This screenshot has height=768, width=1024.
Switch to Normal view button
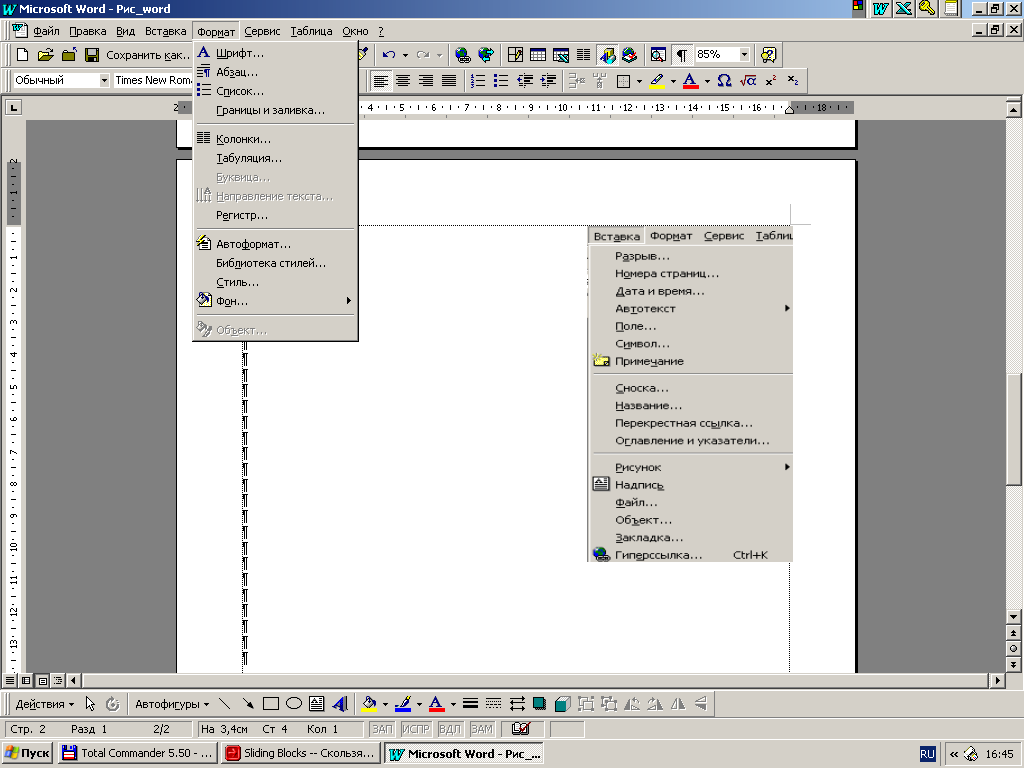pyautogui.click(x=10, y=680)
